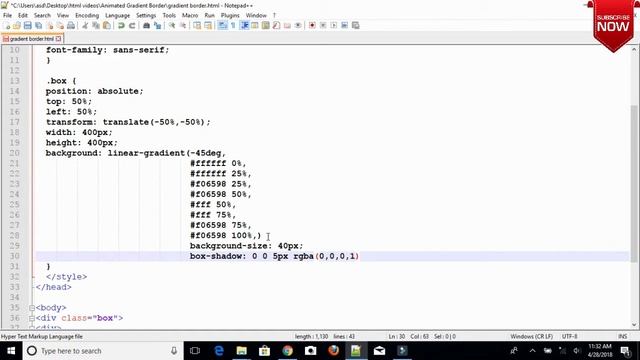The height and width of the screenshot is (360, 640).
Task: Print the document using the printer icon
Action: (71, 25)
